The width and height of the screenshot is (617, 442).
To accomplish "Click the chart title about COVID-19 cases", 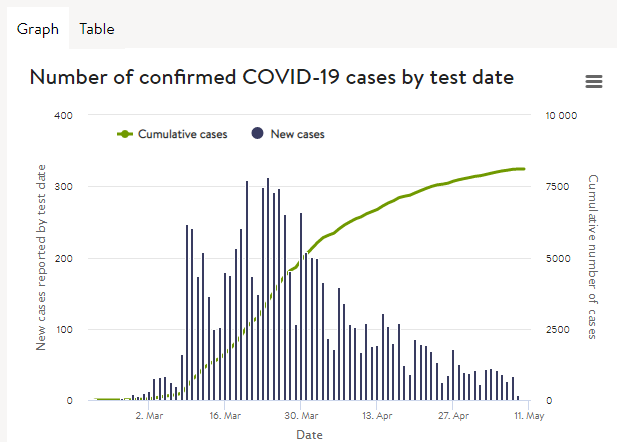I will click(x=272, y=77).
